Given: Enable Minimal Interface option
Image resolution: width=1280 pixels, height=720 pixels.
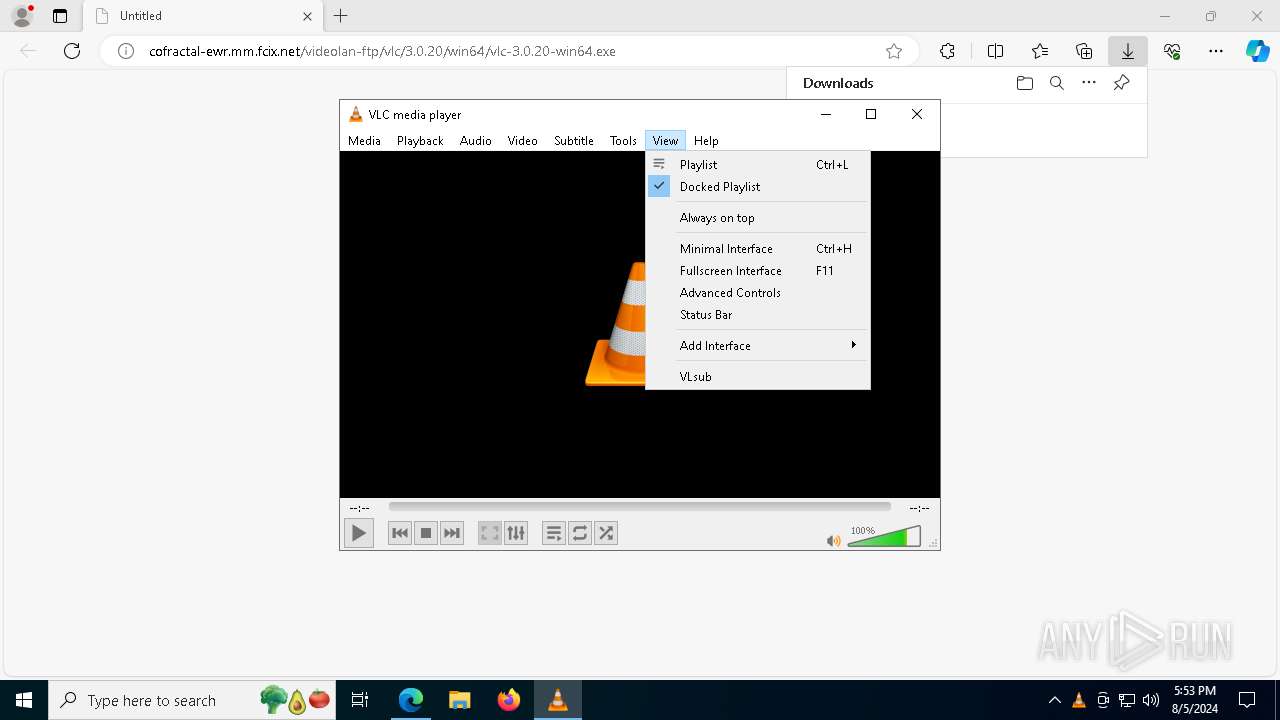Looking at the screenshot, I should tap(758, 249).
